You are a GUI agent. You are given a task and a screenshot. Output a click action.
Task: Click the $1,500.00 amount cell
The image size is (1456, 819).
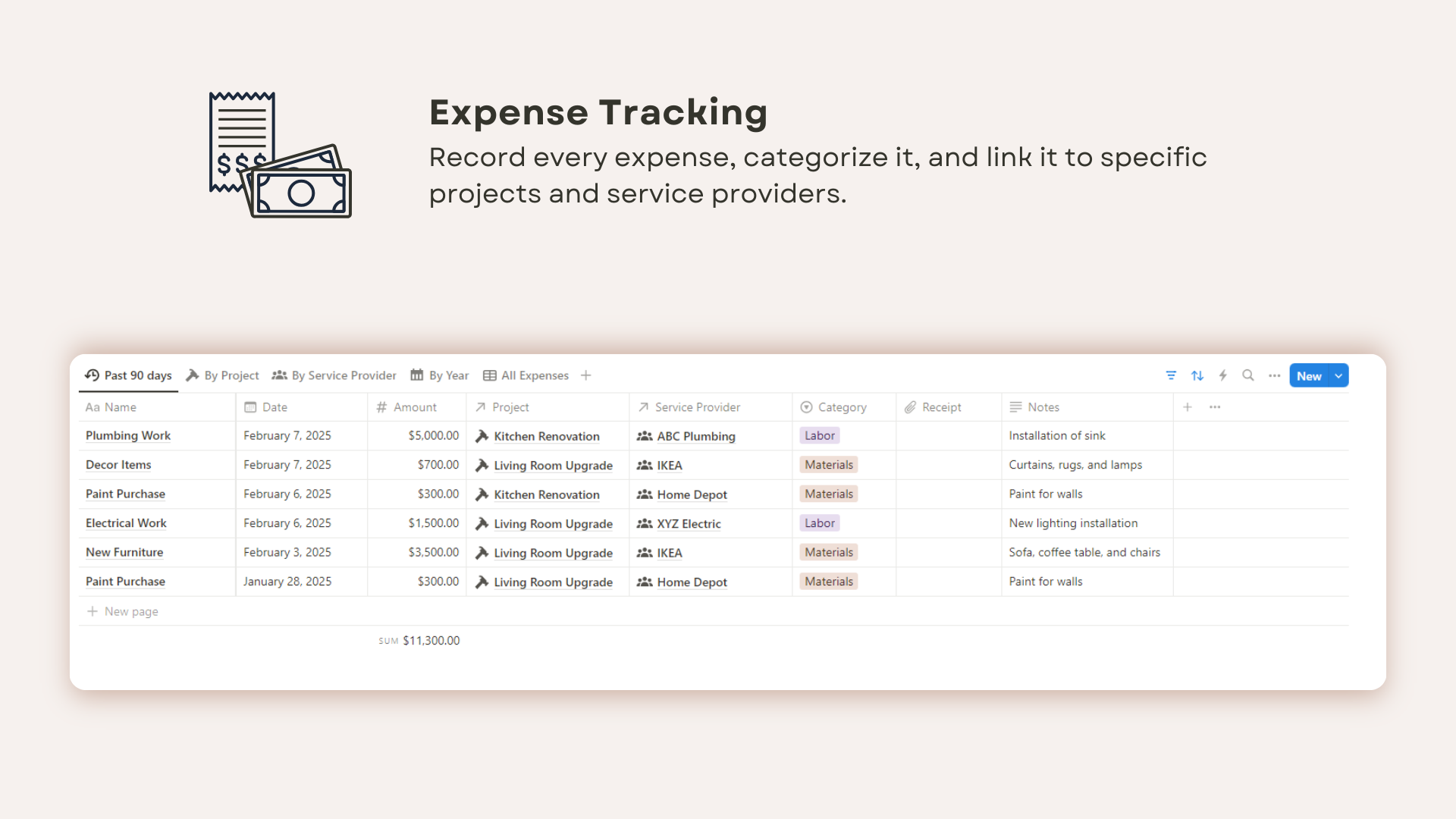pos(417,523)
